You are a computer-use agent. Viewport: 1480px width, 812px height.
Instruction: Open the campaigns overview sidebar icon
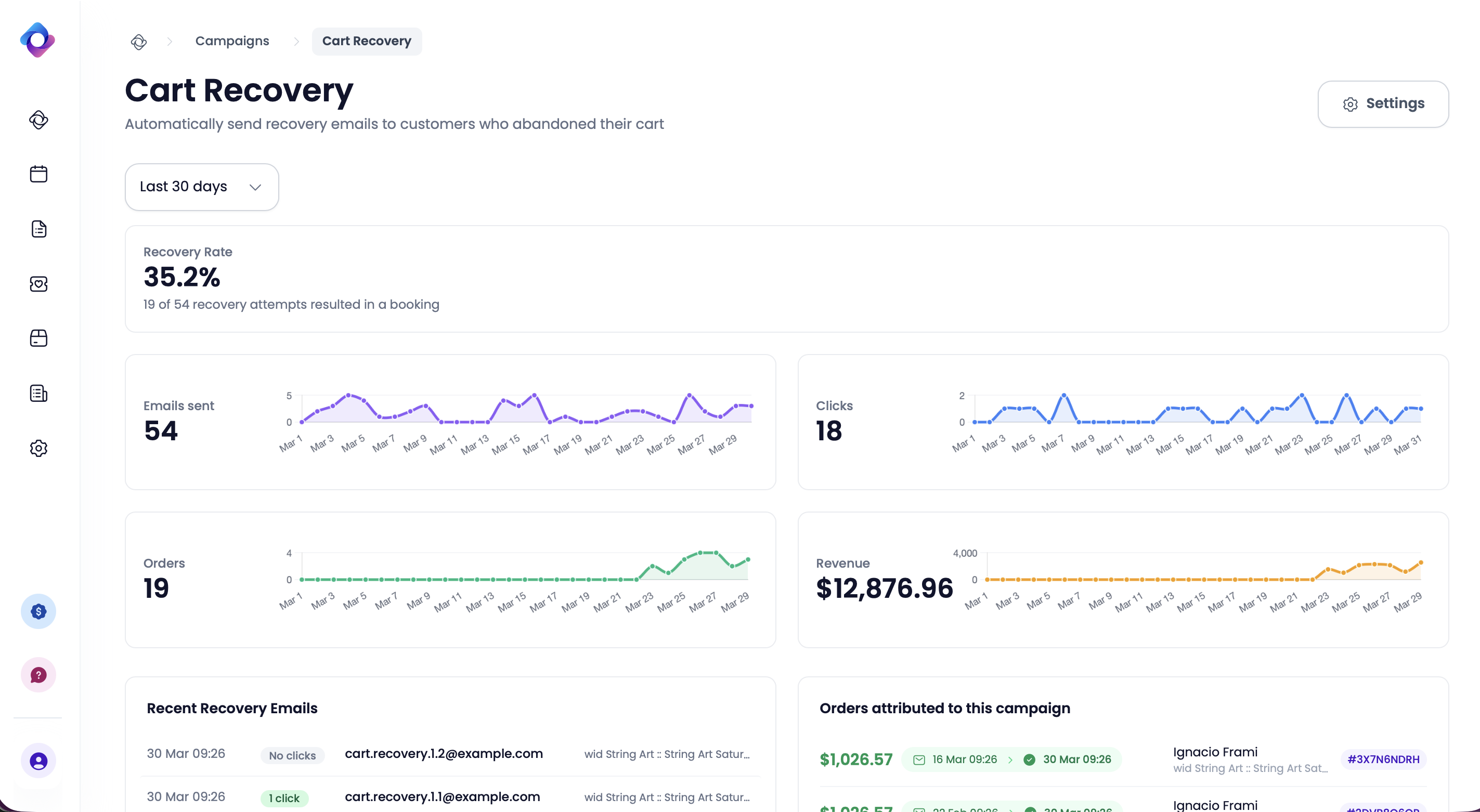click(x=38, y=120)
